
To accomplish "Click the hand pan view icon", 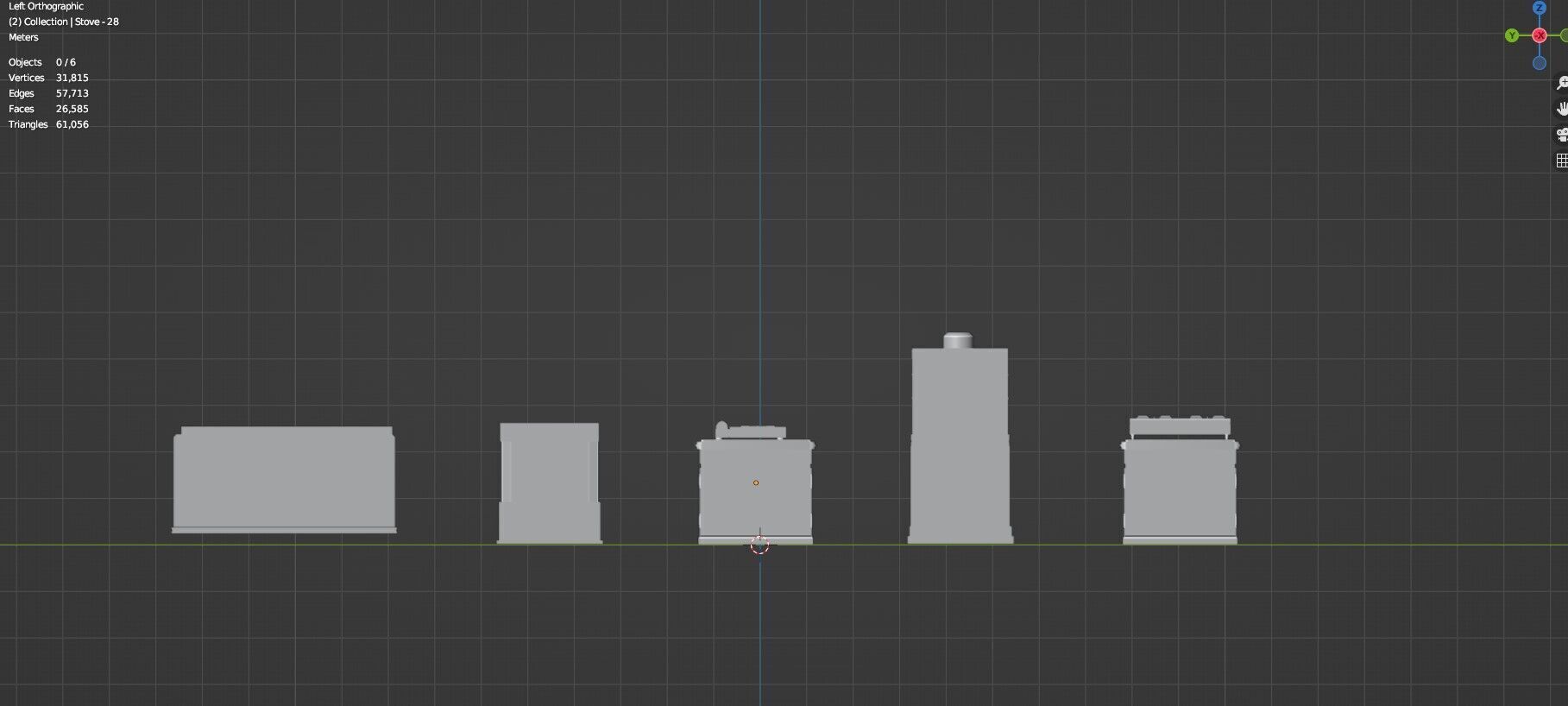I will point(1562,109).
